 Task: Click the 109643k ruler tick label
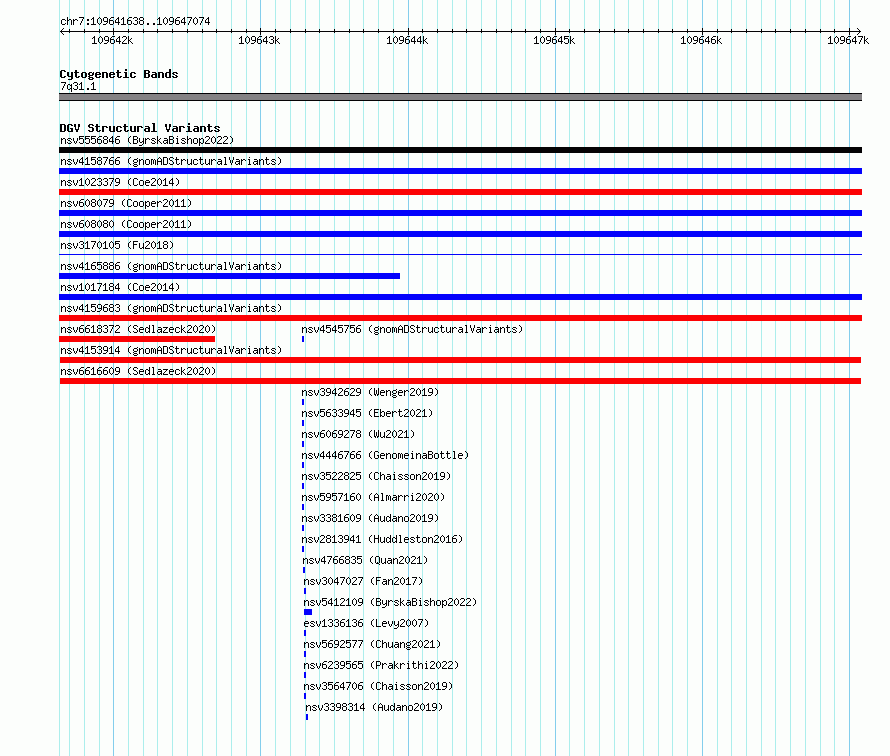259,40
